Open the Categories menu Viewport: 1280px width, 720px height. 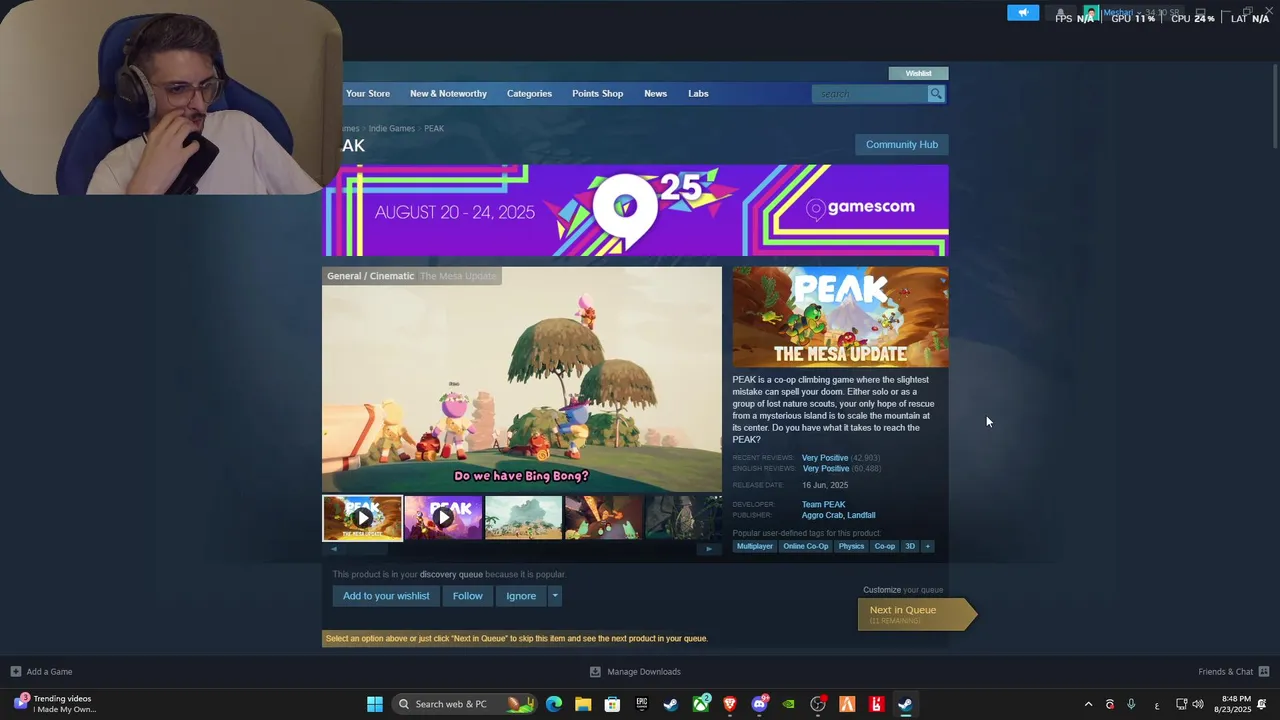pos(529,94)
